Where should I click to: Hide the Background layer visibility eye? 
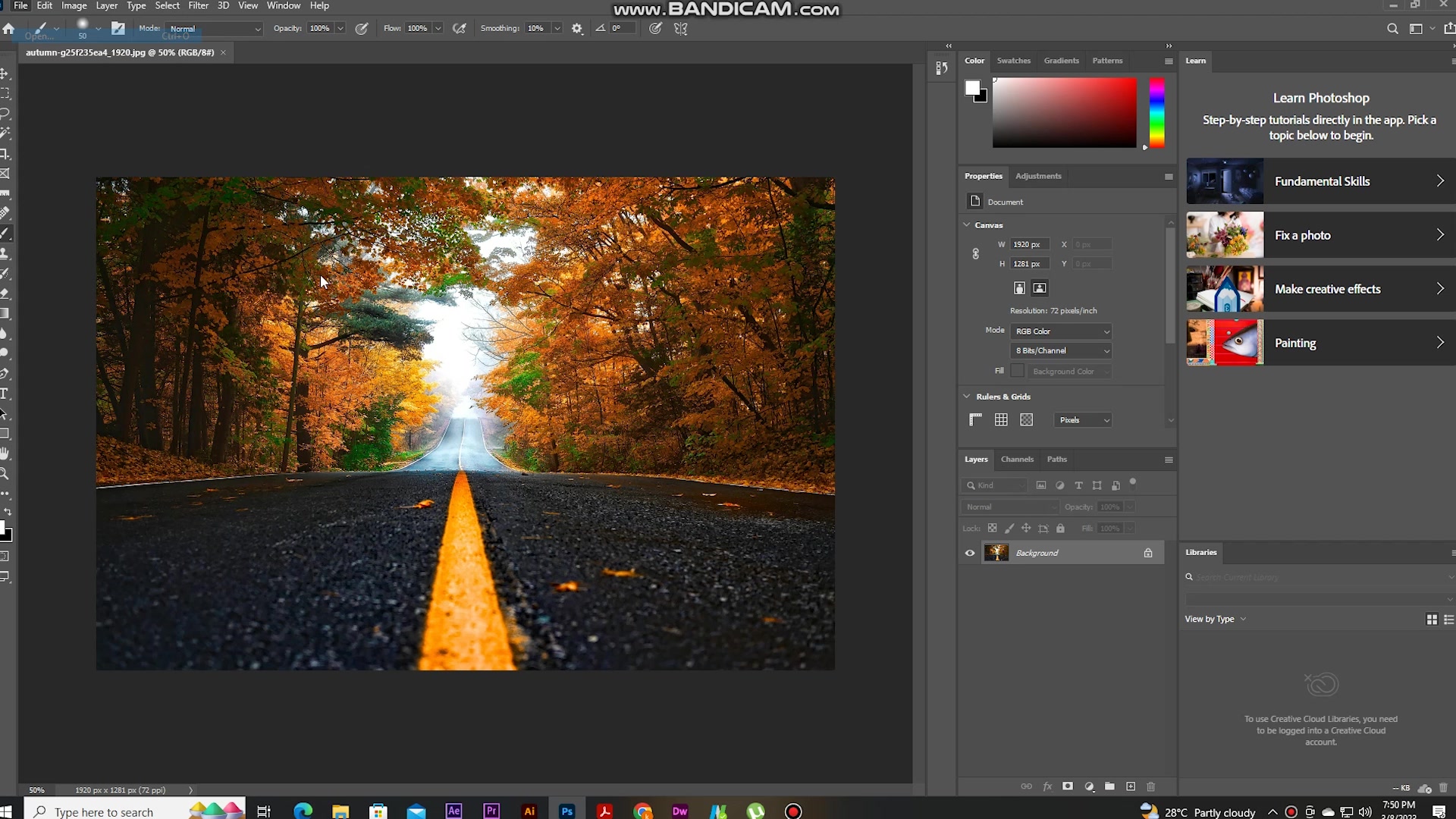[x=970, y=553]
